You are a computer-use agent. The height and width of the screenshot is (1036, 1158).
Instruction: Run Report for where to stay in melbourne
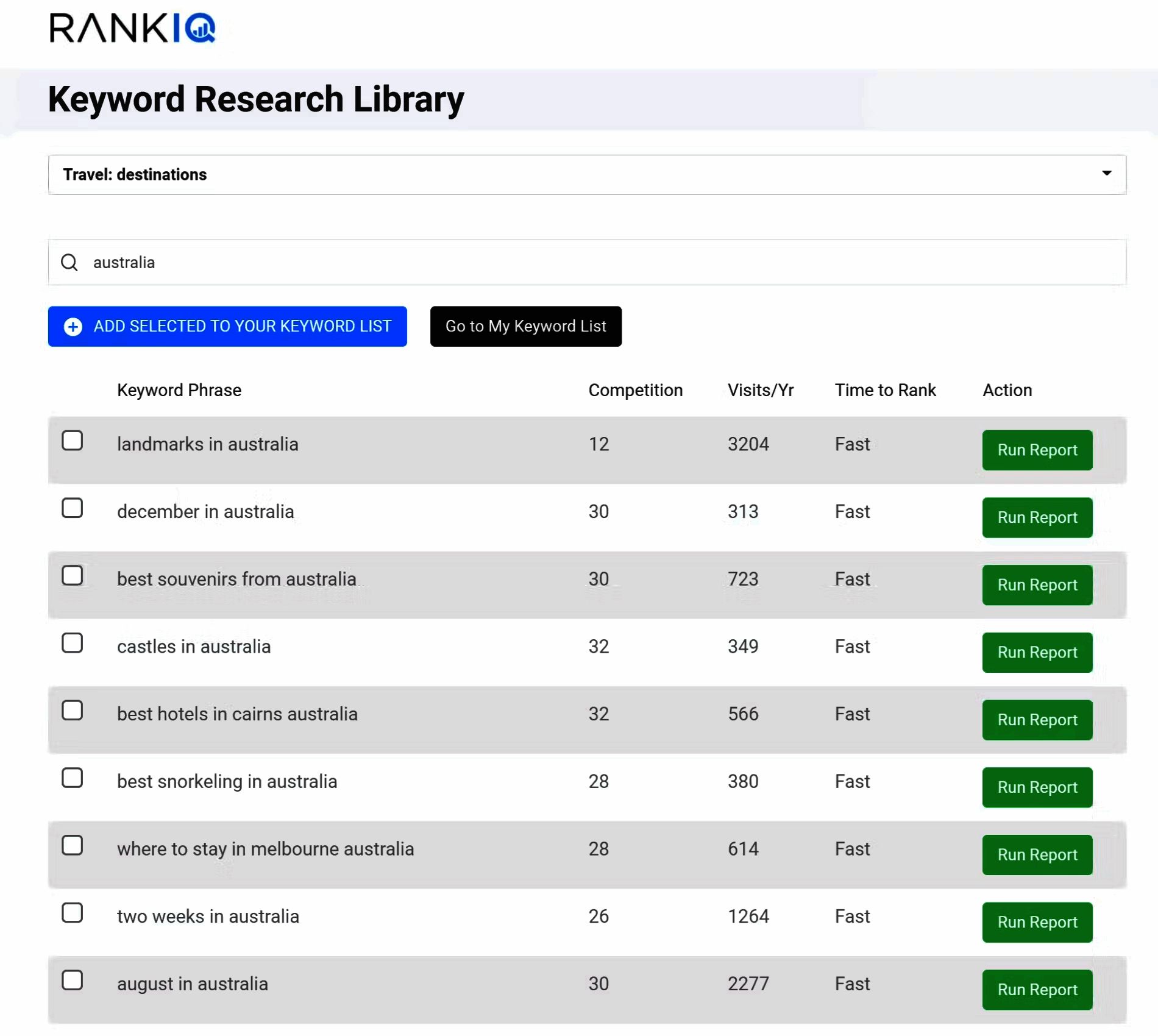1037,855
